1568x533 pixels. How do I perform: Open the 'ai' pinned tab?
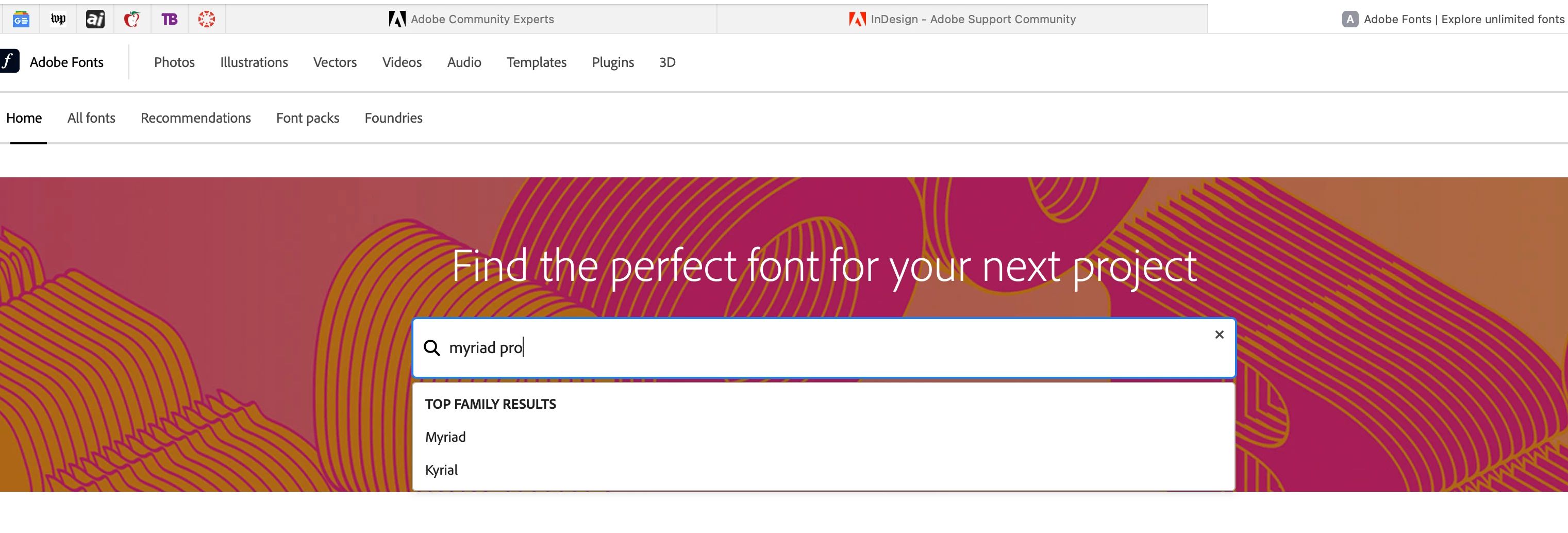pos(95,20)
